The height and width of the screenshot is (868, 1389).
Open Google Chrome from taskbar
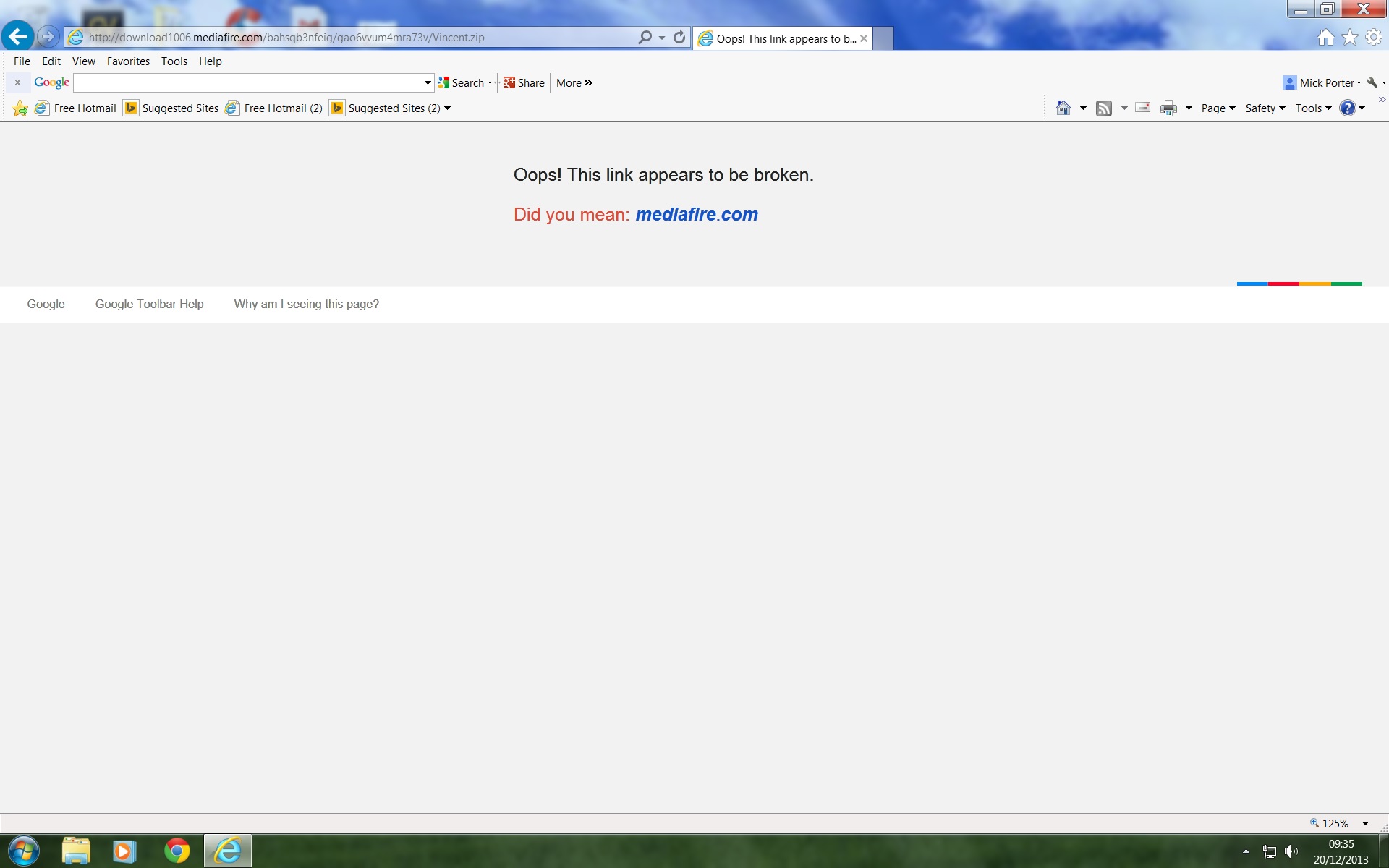point(177,851)
